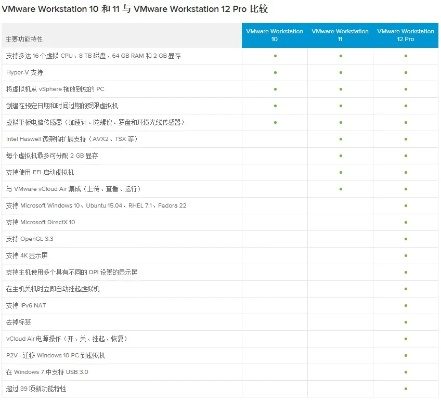Click the 'VMware vCloud Air' integration row

coord(220,189)
